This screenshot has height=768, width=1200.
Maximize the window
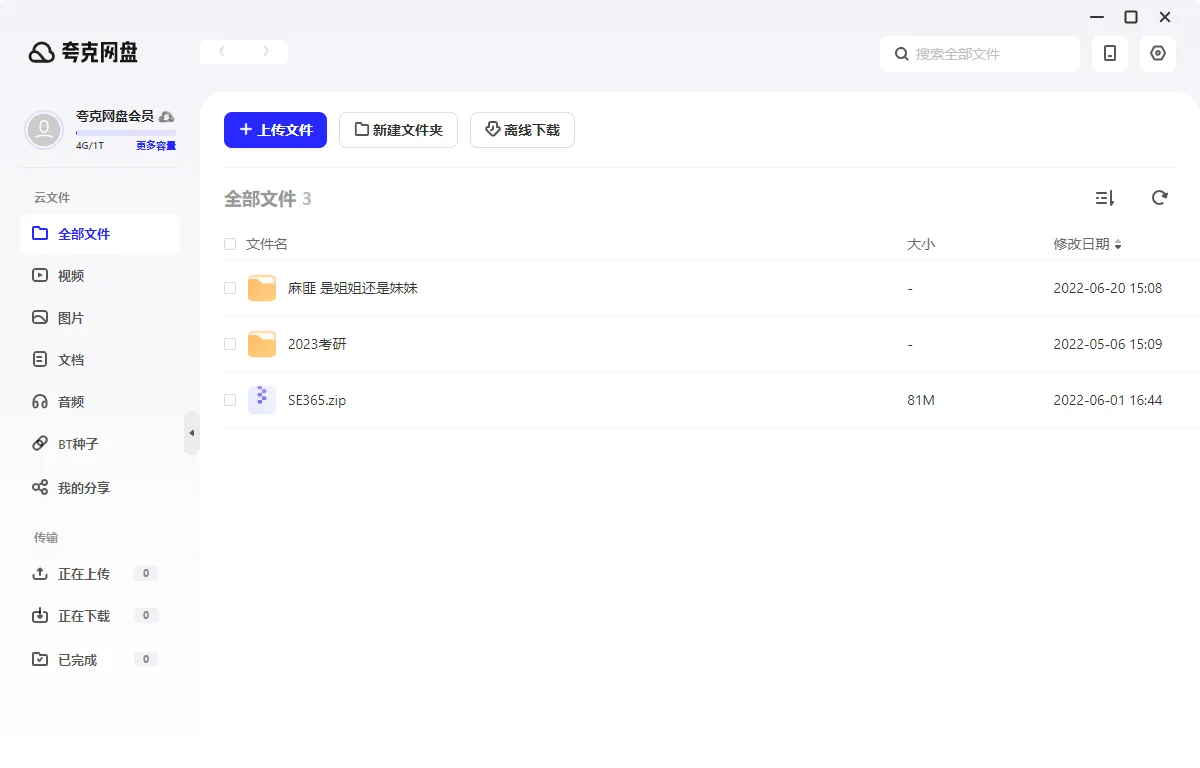click(x=1131, y=17)
